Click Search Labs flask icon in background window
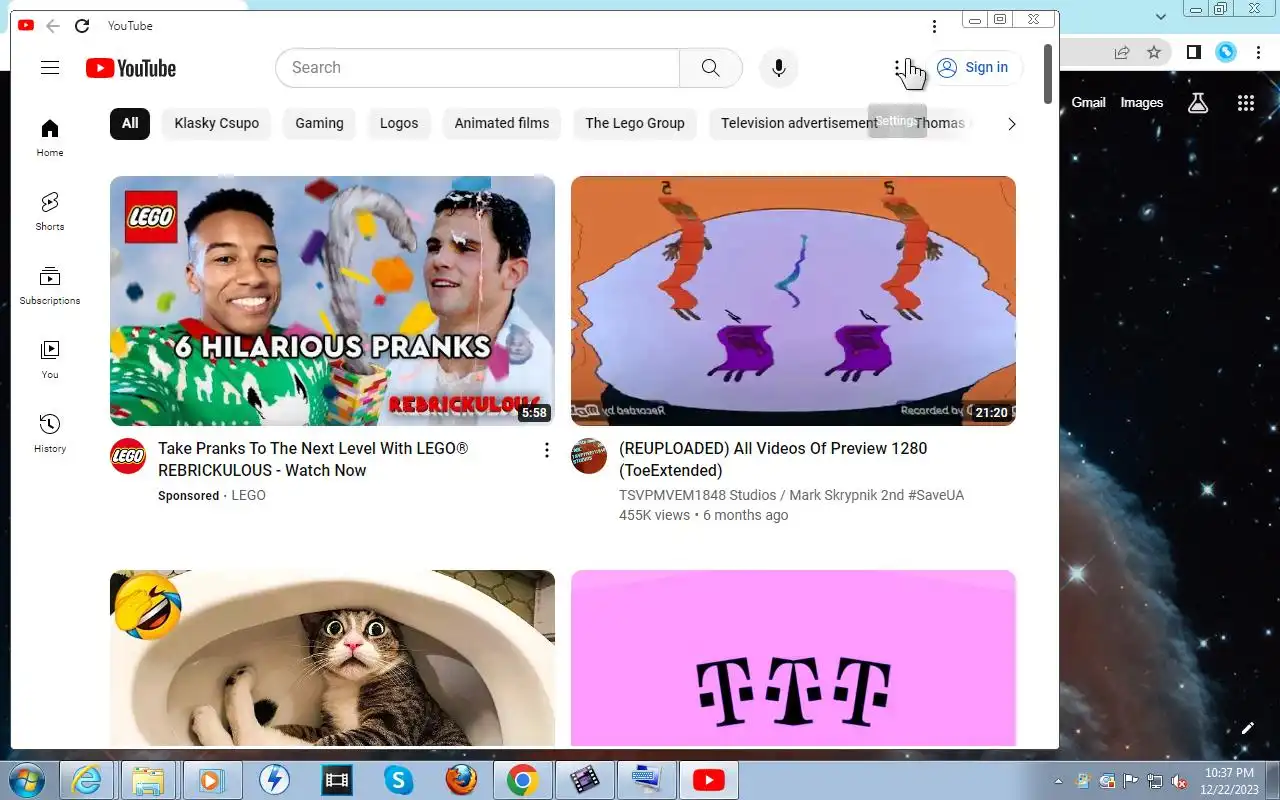The width and height of the screenshot is (1280, 800). [1198, 102]
